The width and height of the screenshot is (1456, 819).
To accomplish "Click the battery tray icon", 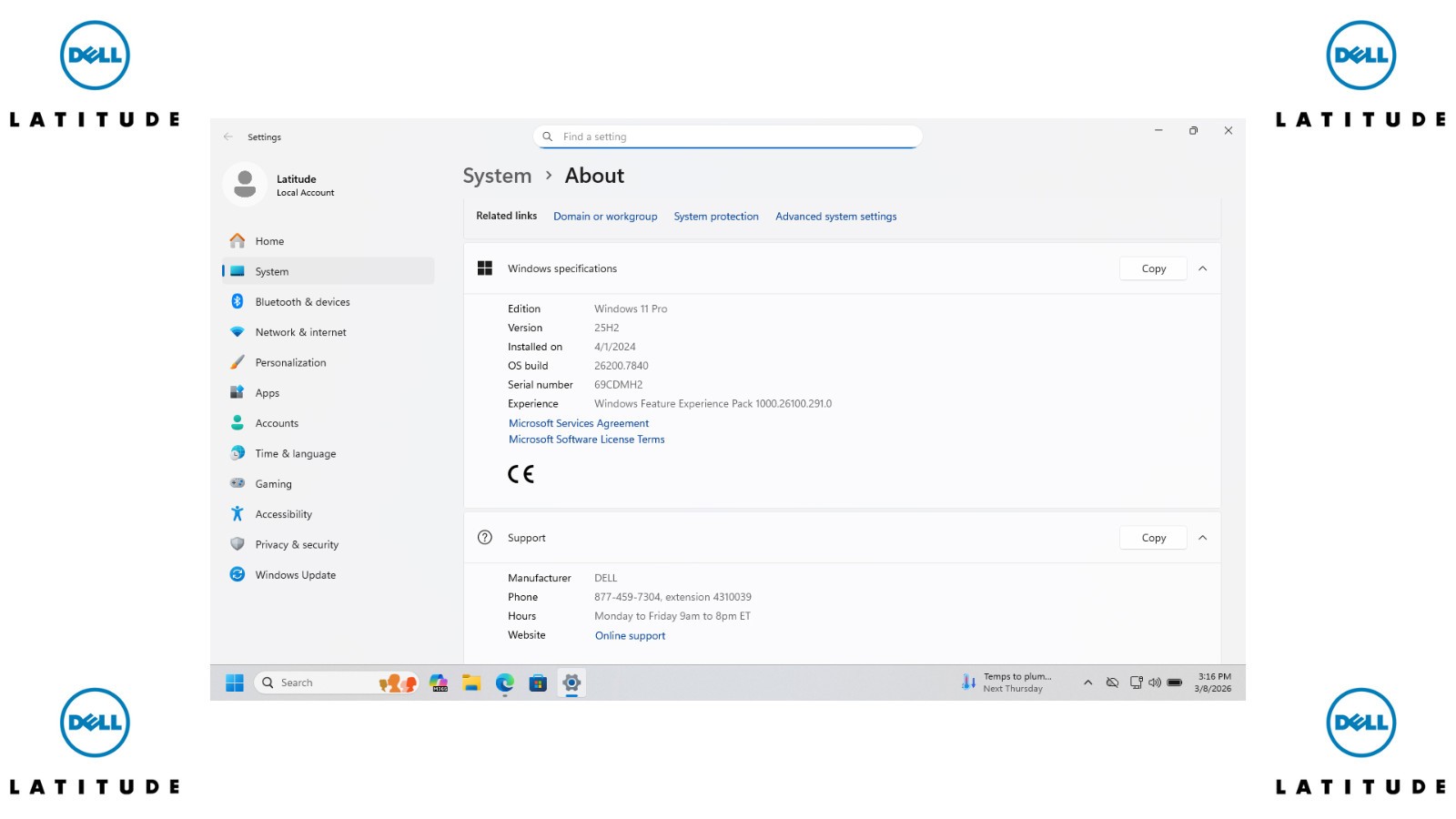I will click(1175, 682).
